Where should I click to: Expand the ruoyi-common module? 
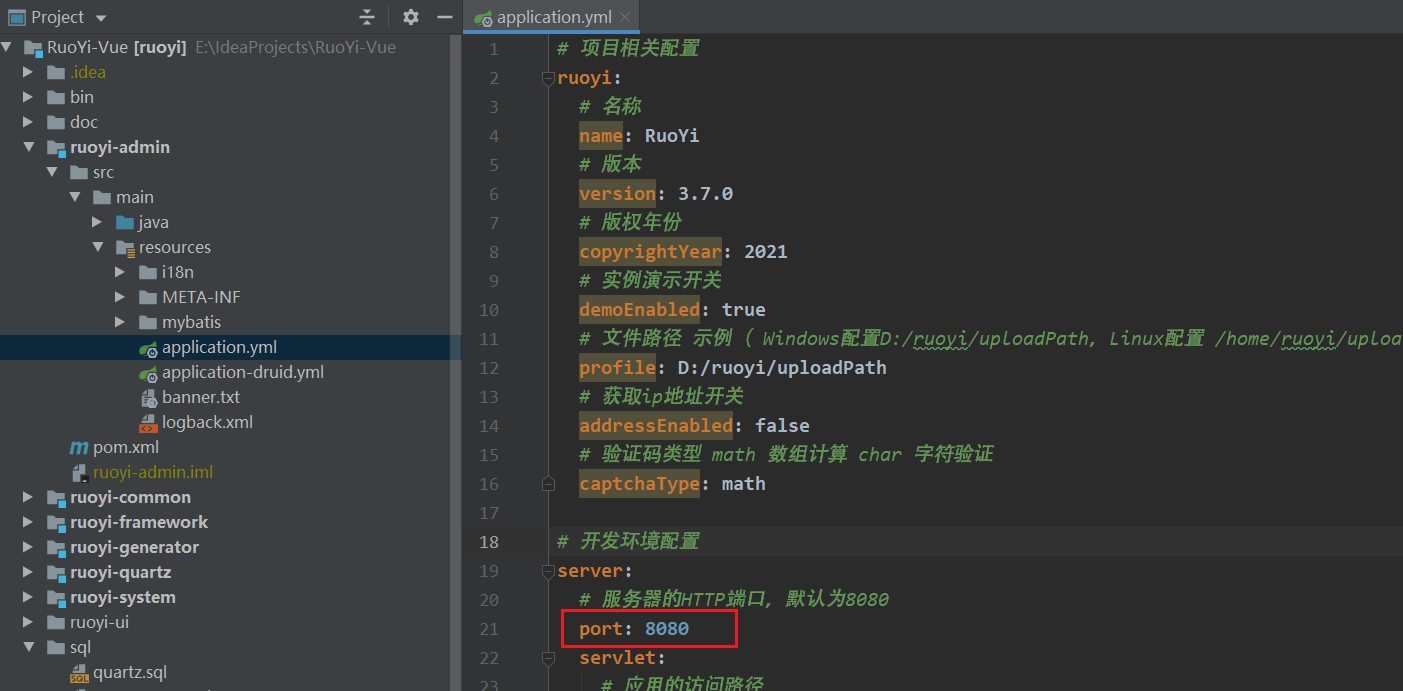[x=29, y=497]
